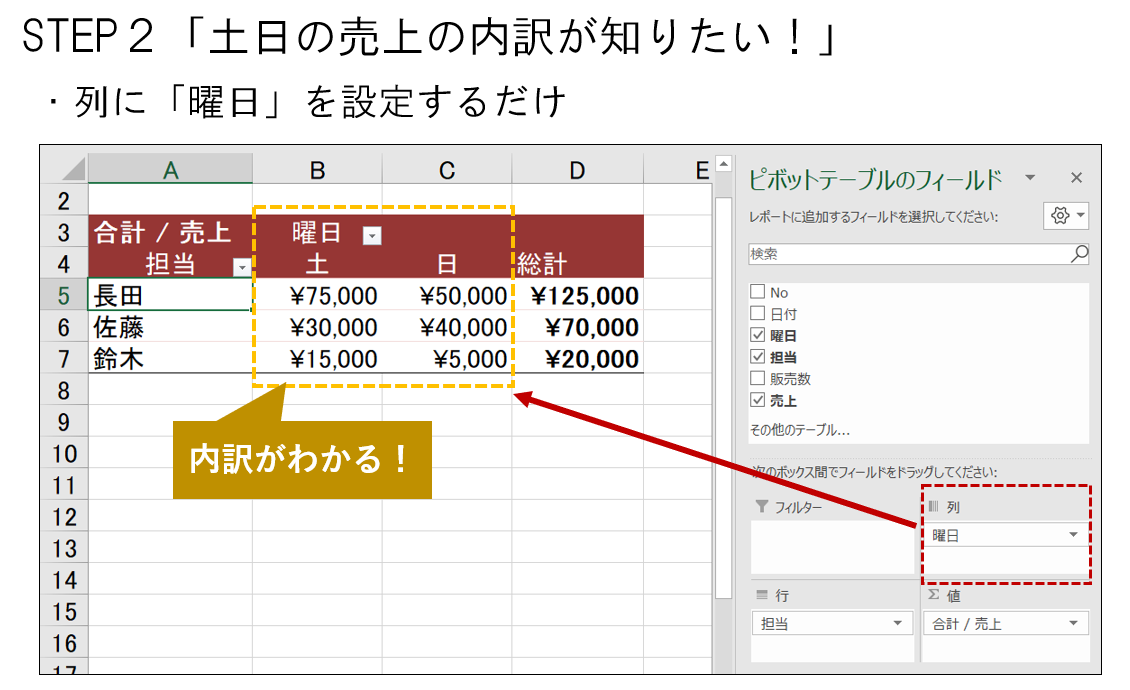
Task: Select column C header
Action: coord(447,170)
